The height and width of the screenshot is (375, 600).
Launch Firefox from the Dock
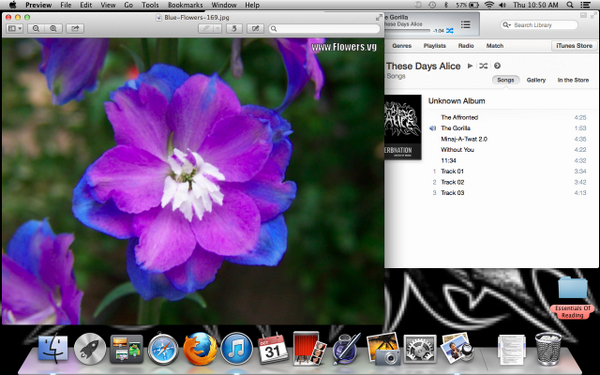click(200, 348)
